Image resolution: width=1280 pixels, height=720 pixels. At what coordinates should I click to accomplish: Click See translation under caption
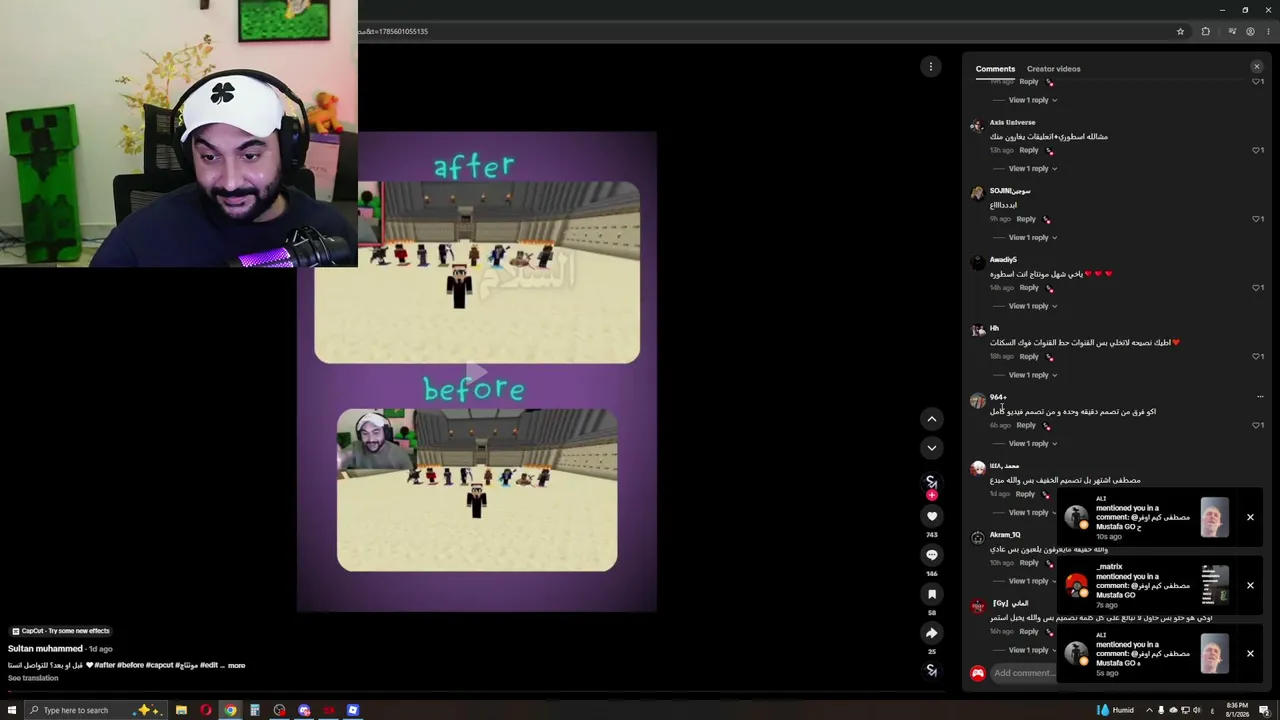point(33,678)
